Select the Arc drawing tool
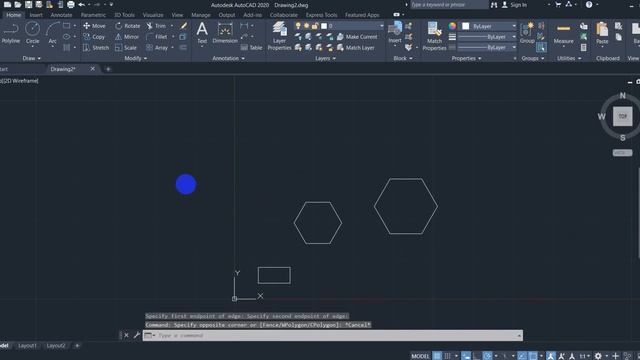Screen dimensions: 640x360 (x=52, y=33)
